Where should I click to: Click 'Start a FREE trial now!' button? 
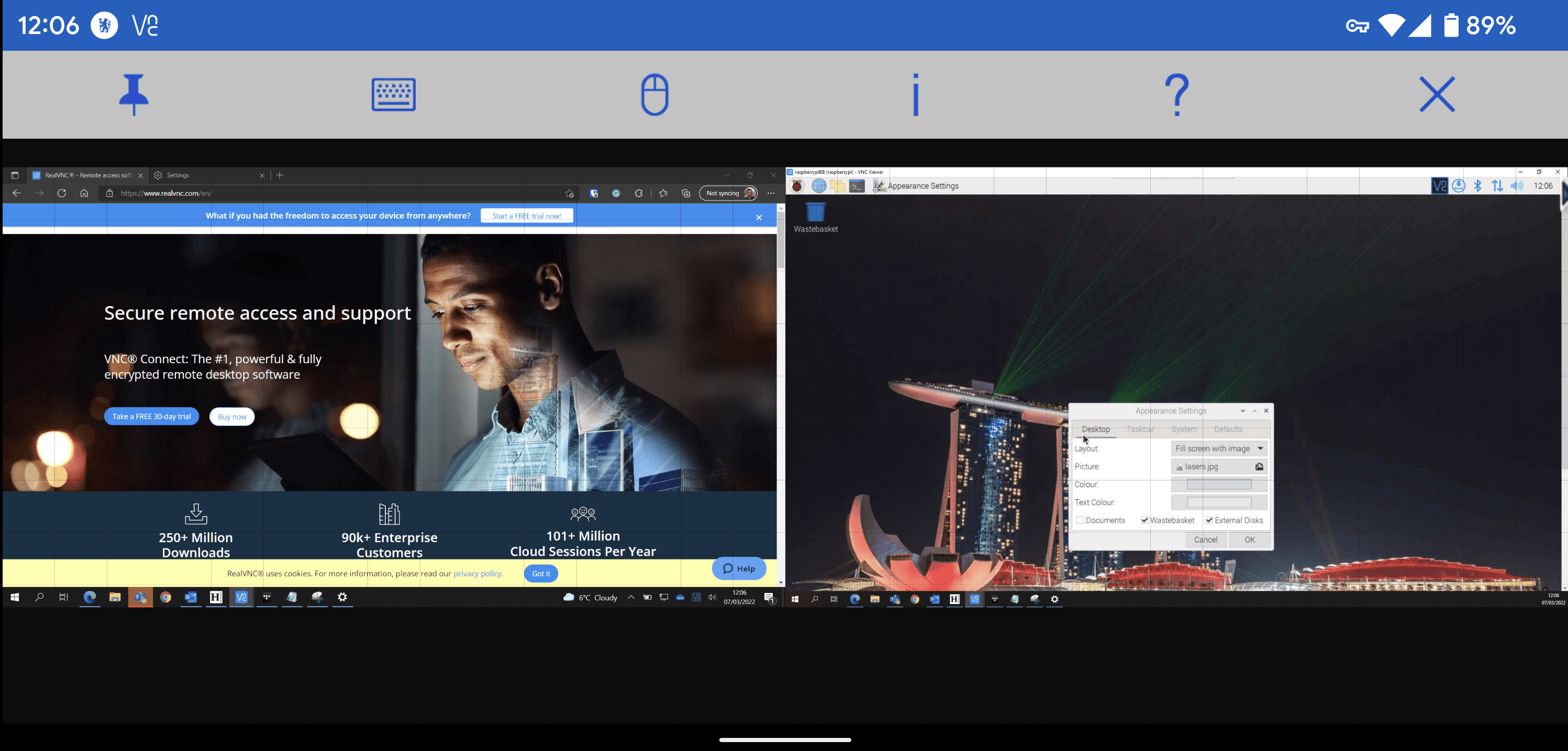point(527,216)
